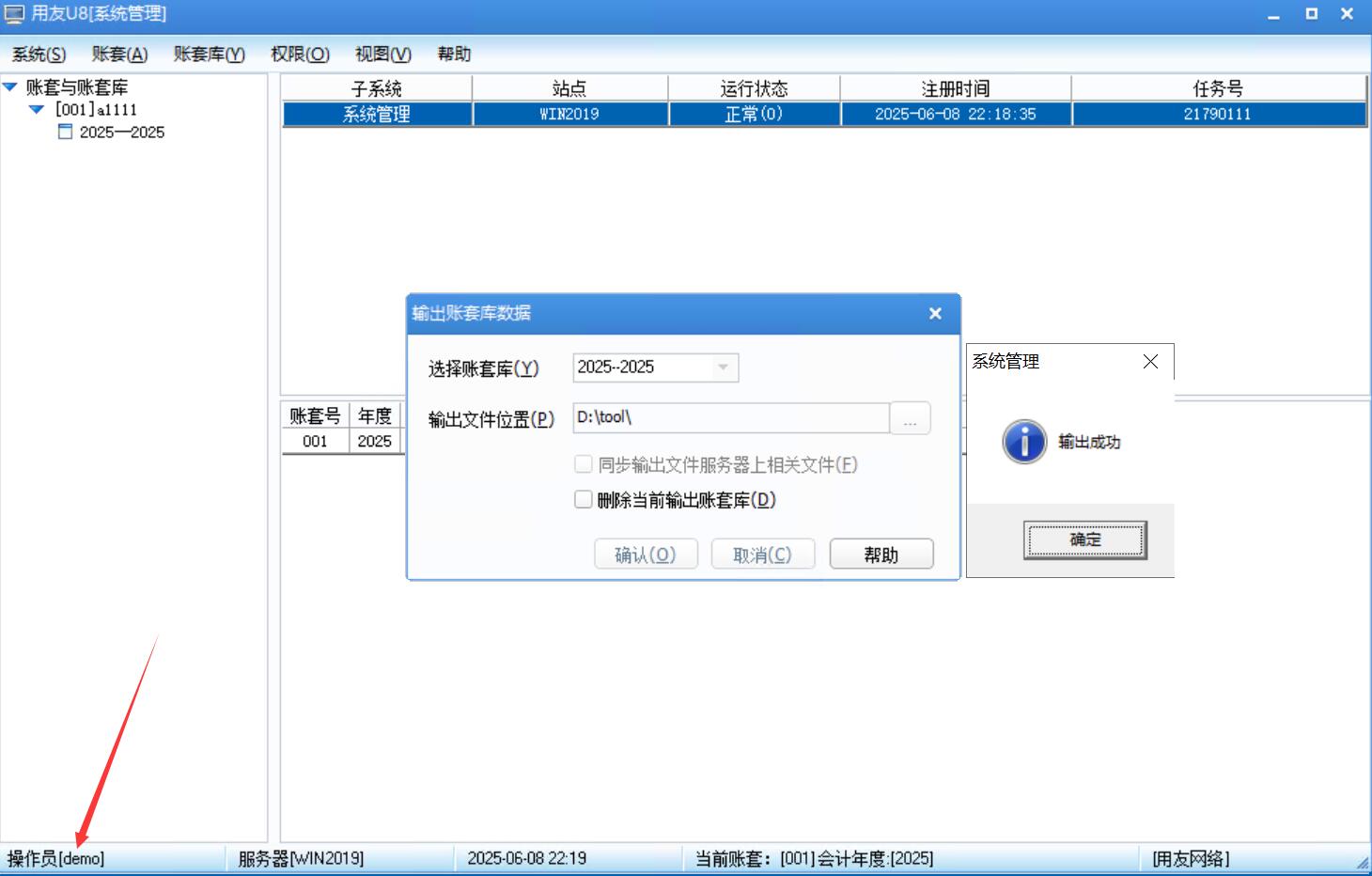Image resolution: width=1372 pixels, height=876 pixels.
Task: Enable 删除当前输出账套库 checkbox
Action: tap(584, 500)
